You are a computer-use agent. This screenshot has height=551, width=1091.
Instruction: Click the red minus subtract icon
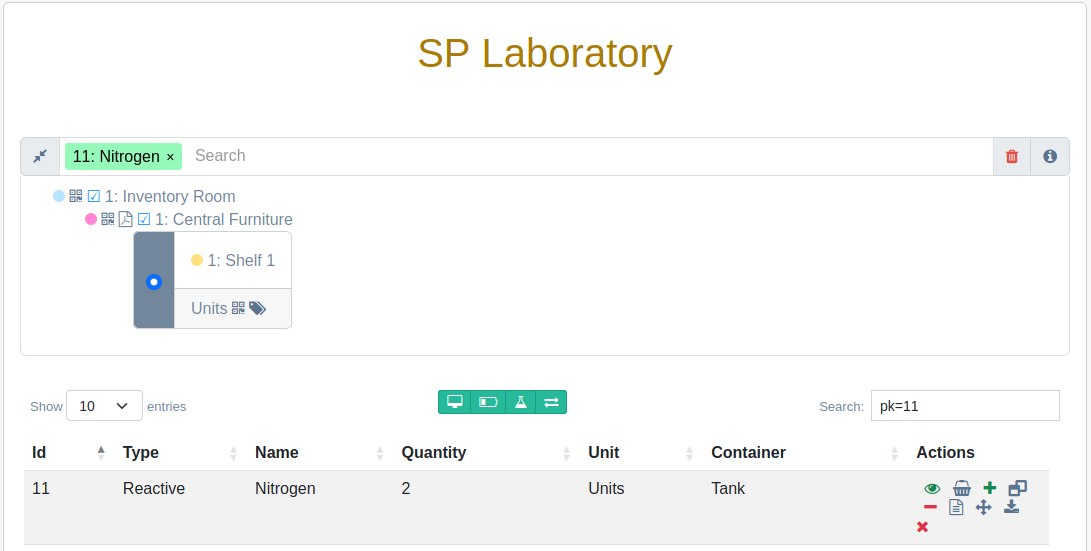(930, 507)
